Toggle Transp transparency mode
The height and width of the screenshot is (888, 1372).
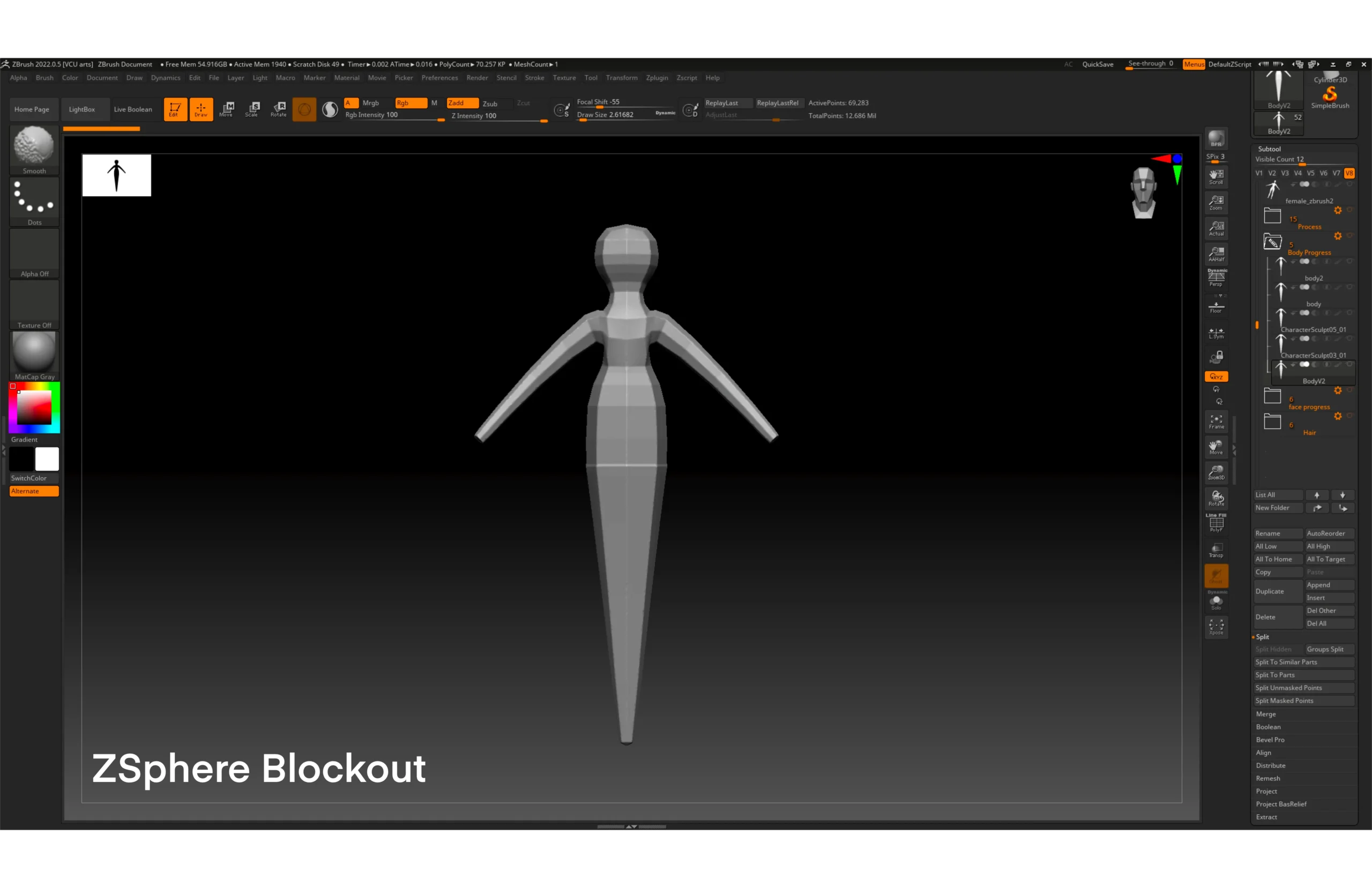[1216, 550]
